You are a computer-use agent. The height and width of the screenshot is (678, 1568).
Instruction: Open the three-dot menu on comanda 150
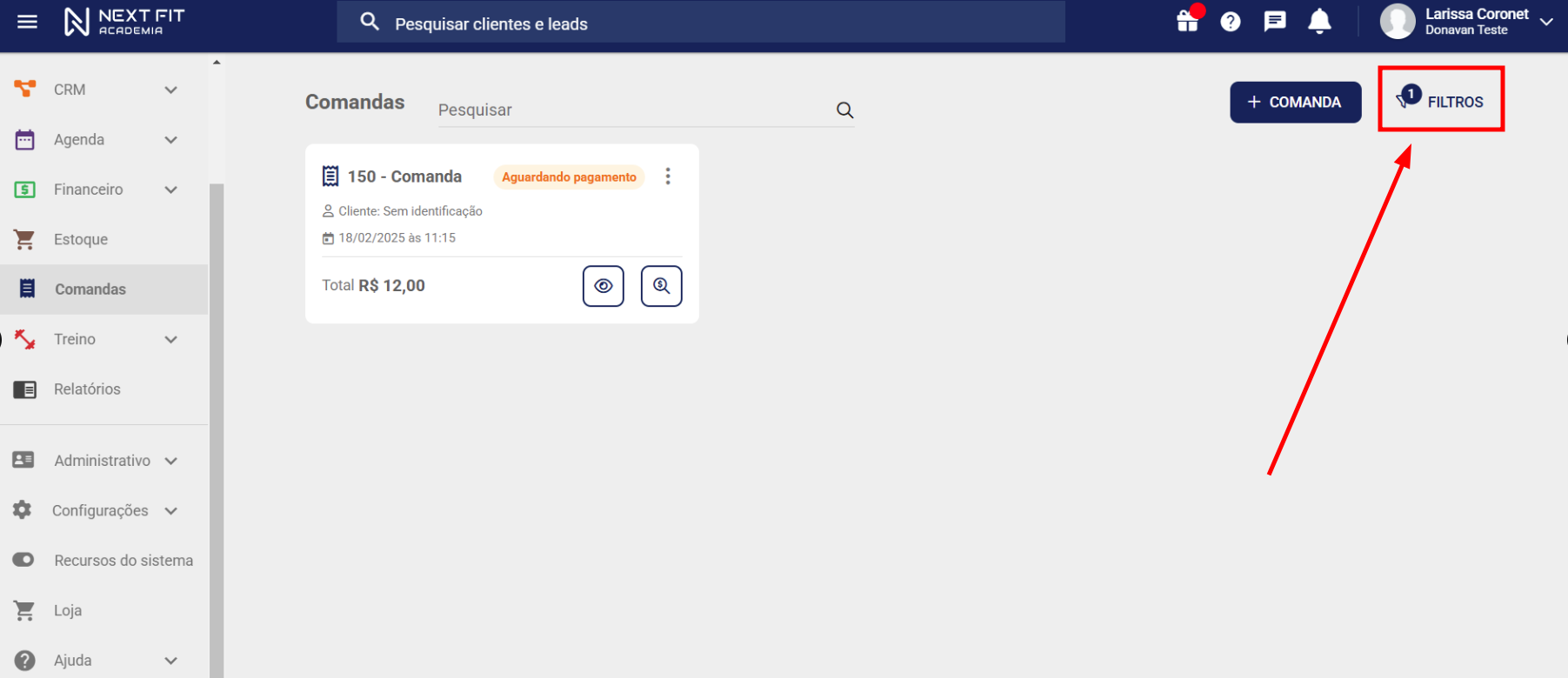coord(668,176)
